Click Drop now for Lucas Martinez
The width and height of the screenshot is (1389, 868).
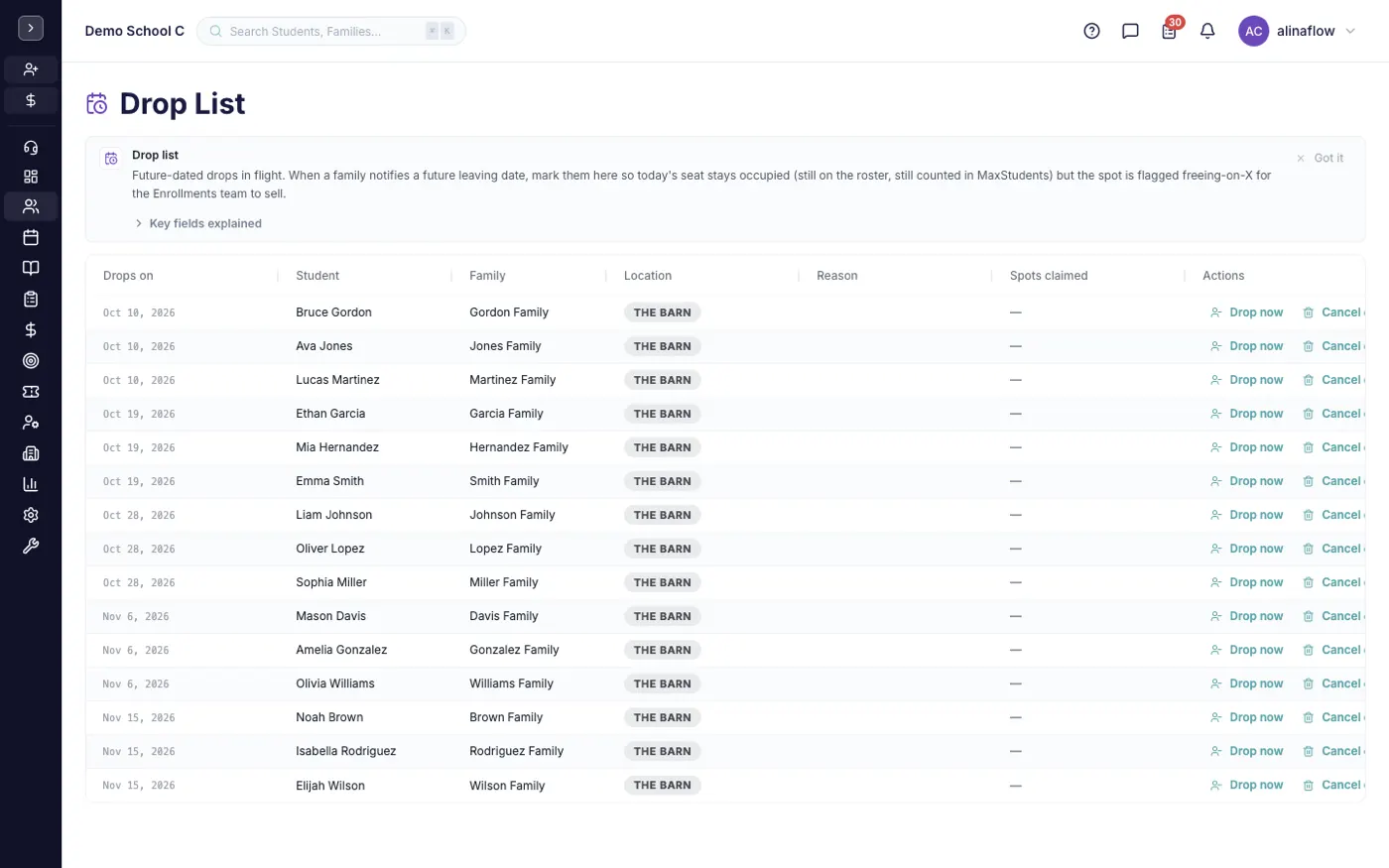(1246, 380)
